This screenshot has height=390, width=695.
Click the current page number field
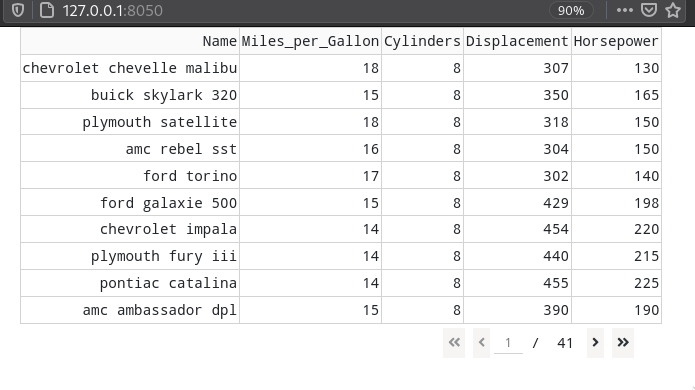pyautogui.click(x=508, y=343)
